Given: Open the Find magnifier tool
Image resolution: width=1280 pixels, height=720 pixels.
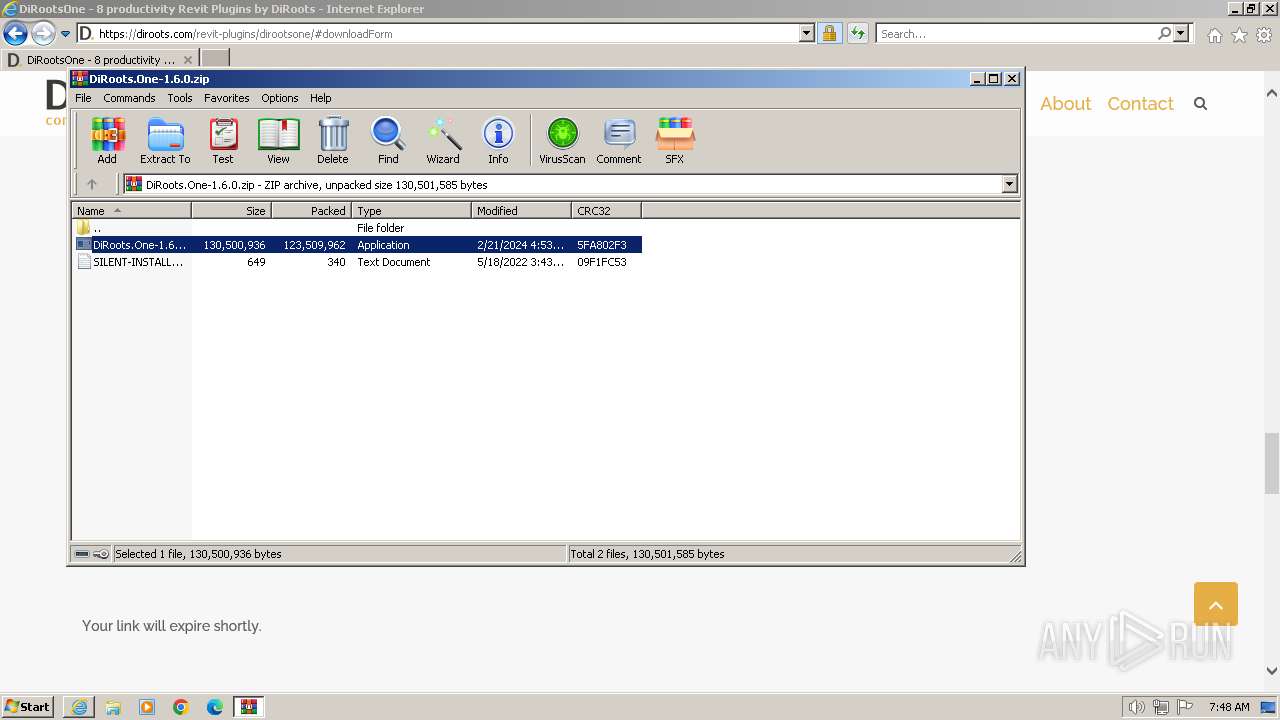Looking at the screenshot, I should click(388, 141).
